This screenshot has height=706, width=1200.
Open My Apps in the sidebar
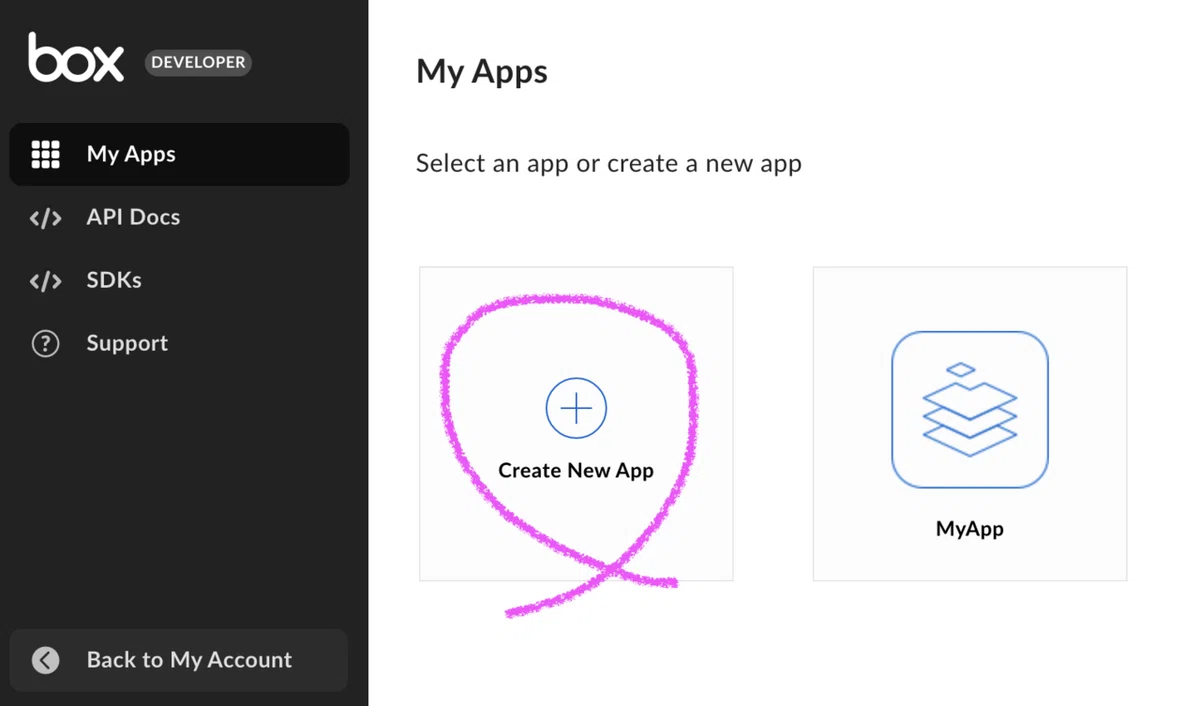180,154
